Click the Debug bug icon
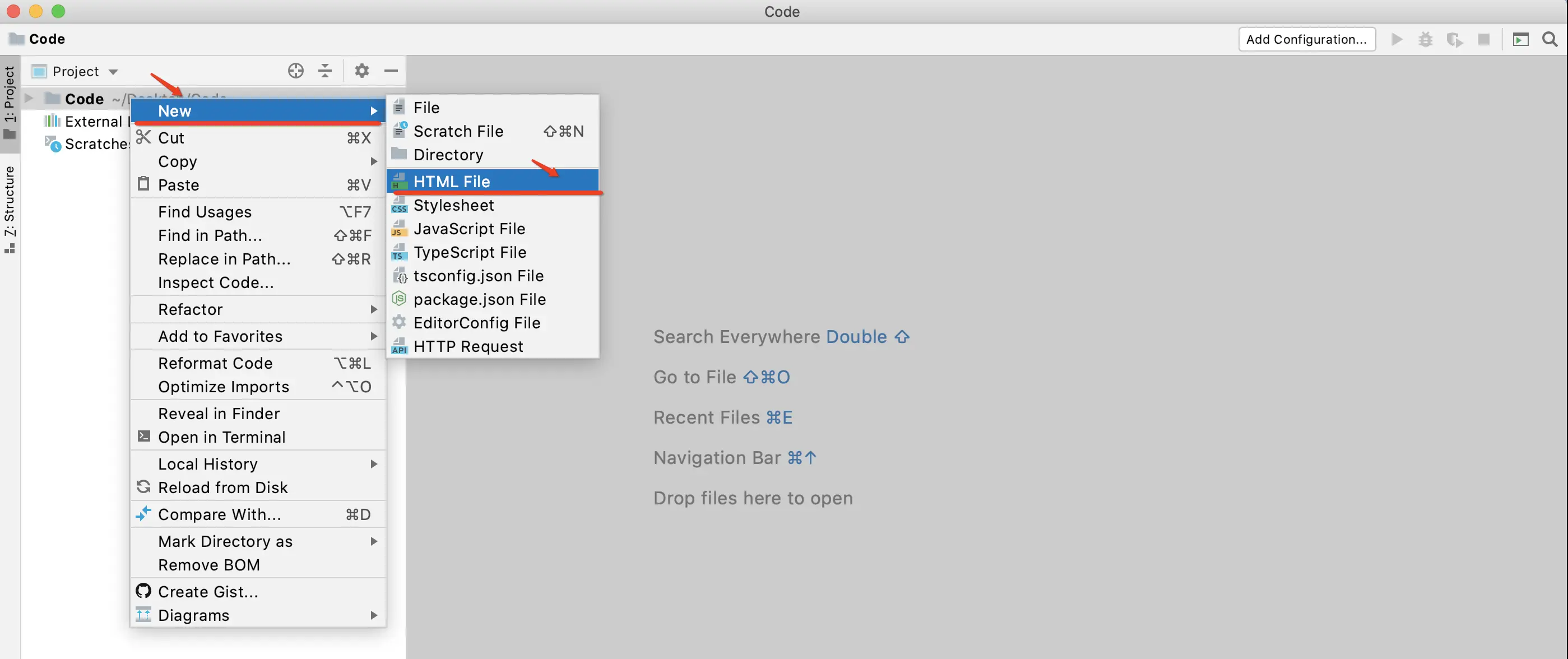 [x=1426, y=40]
